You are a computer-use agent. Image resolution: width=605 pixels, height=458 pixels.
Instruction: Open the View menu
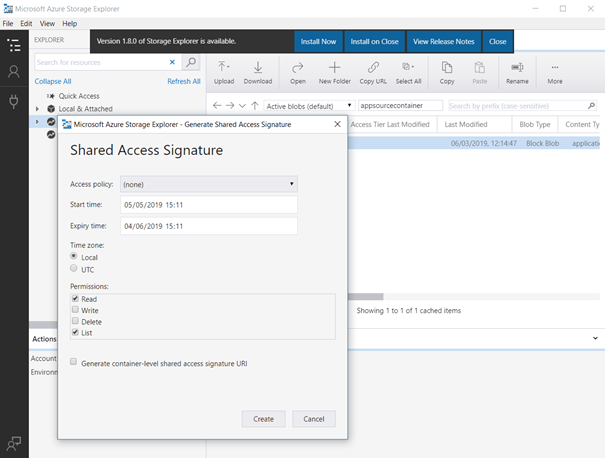tap(47, 23)
